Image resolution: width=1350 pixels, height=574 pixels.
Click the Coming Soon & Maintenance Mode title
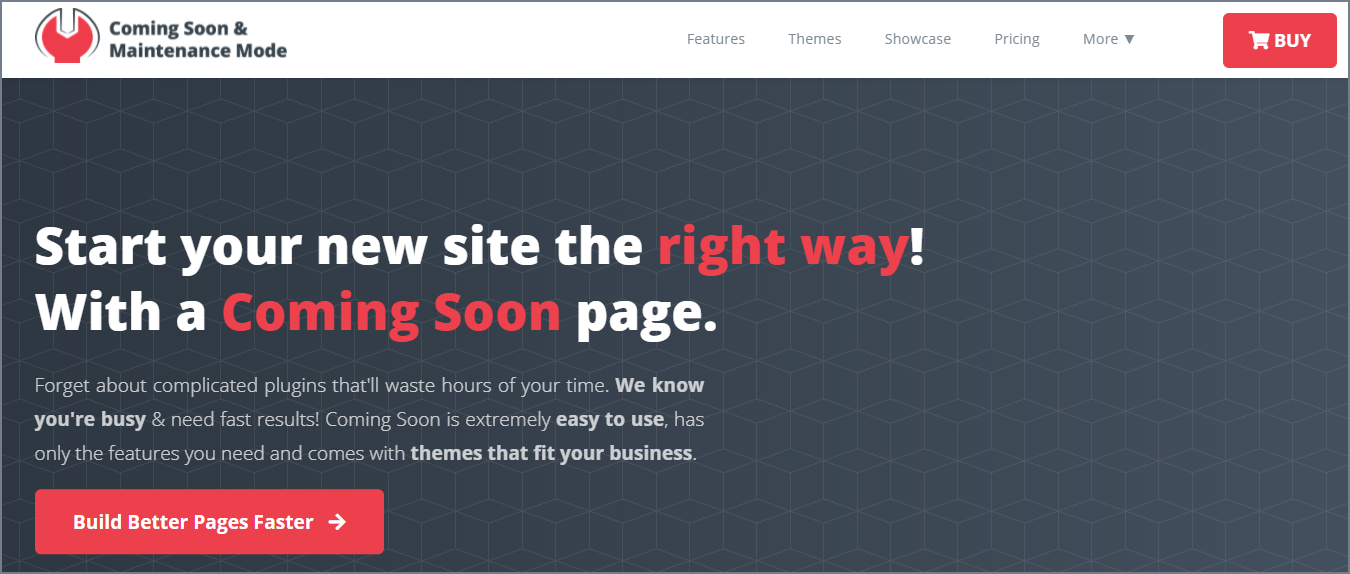coord(198,39)
